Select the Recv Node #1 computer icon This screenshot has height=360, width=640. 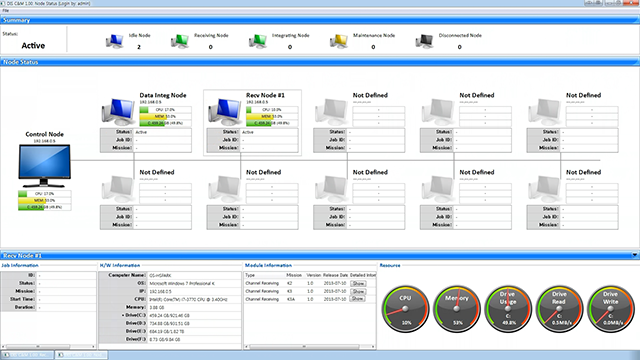[224, 111]
